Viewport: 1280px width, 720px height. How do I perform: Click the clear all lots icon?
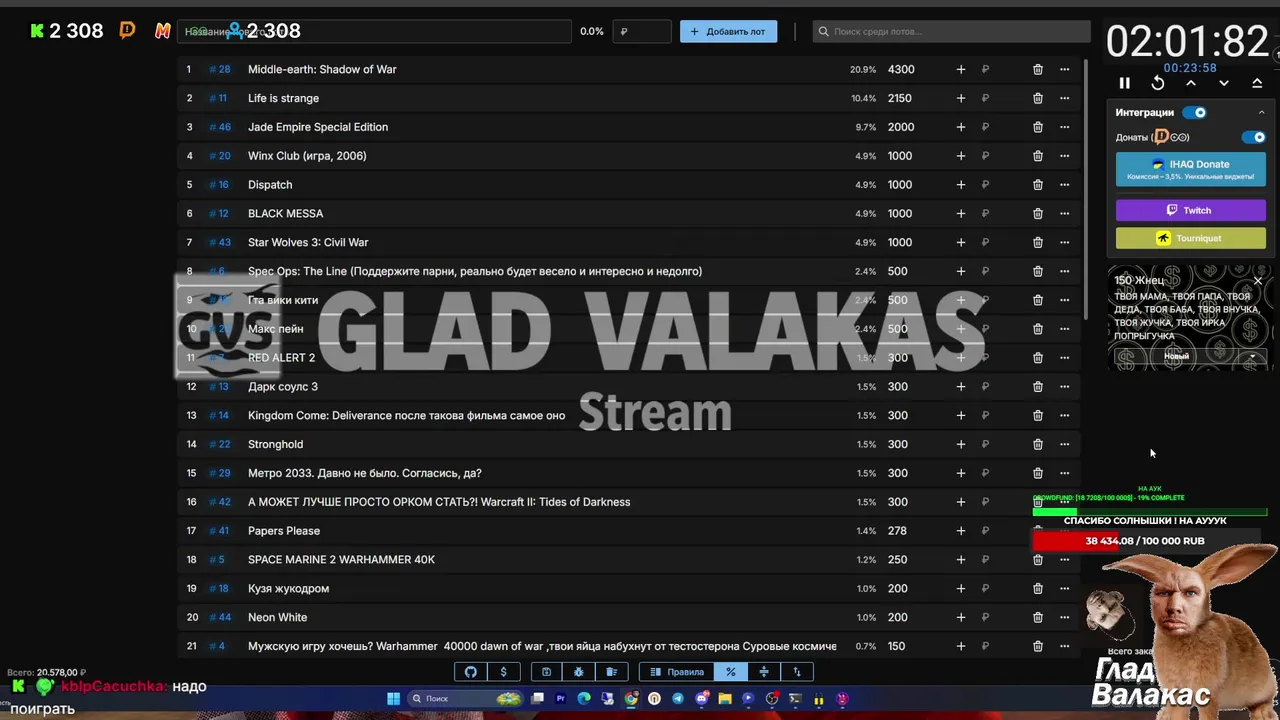click(x=611, y=672)
